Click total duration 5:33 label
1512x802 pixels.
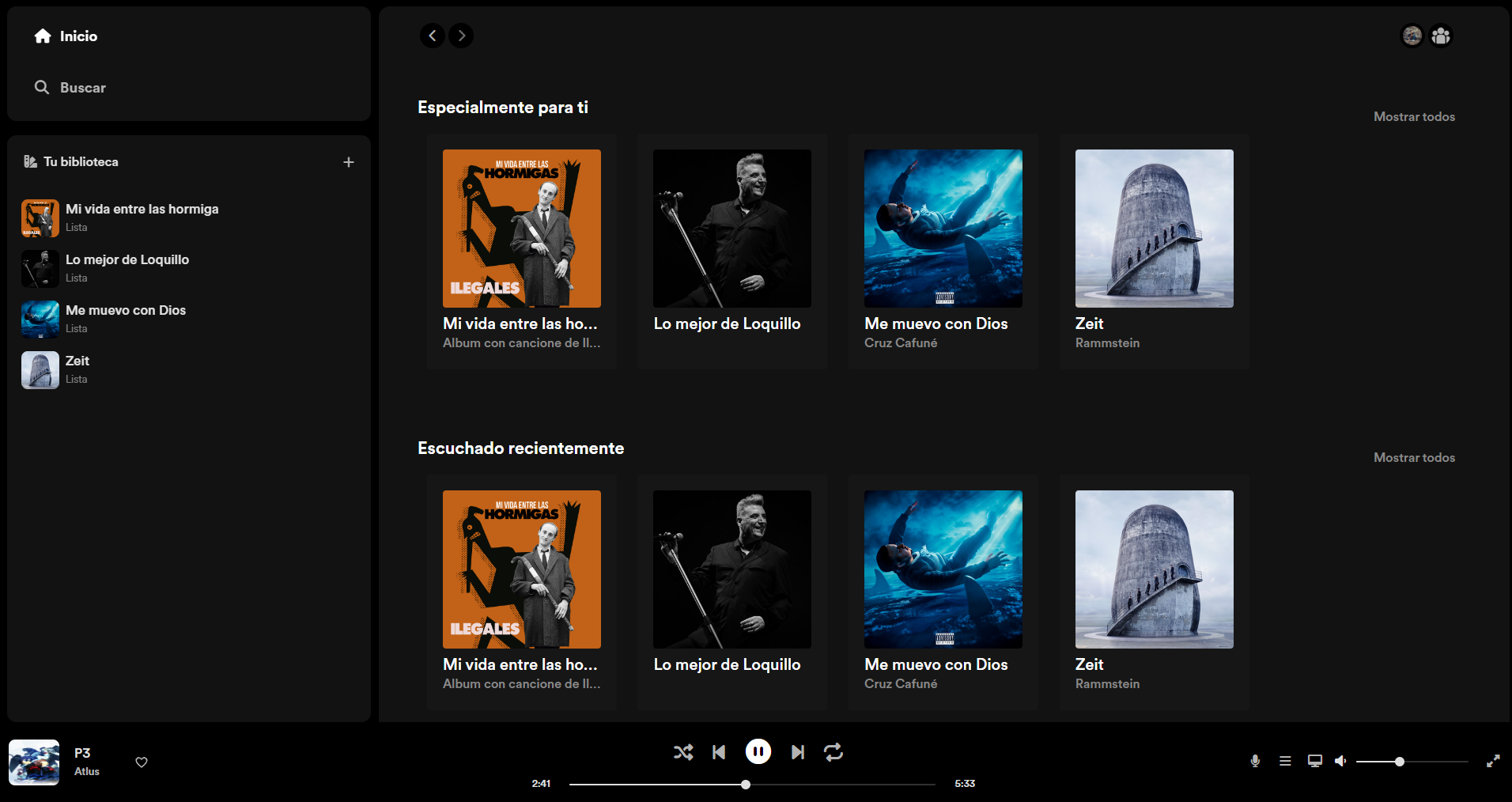click(965, 784)
